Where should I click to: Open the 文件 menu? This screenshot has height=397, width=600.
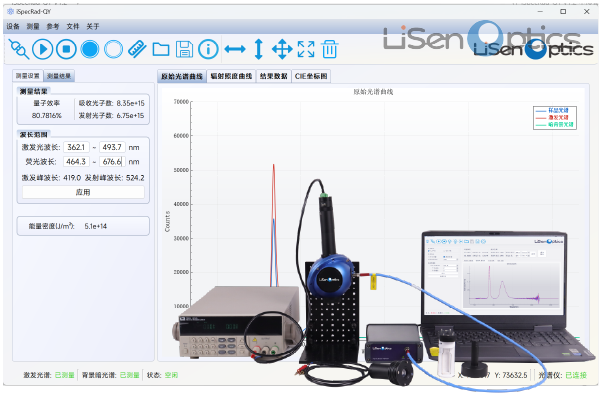click(x=73, y=26)
